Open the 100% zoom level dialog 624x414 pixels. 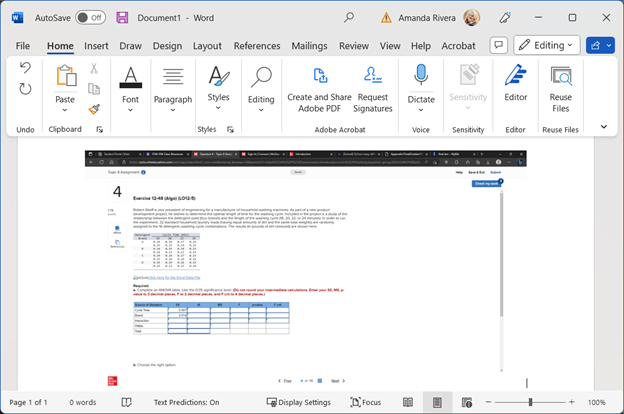pyautogui.click(x=597, y=402)
